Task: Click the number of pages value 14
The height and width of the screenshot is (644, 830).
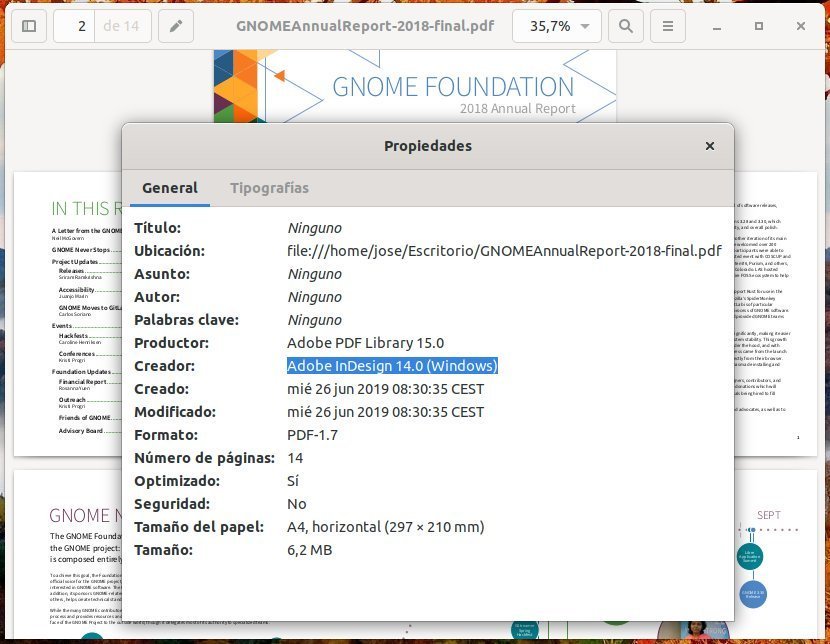Action: [x=295, y=458]
